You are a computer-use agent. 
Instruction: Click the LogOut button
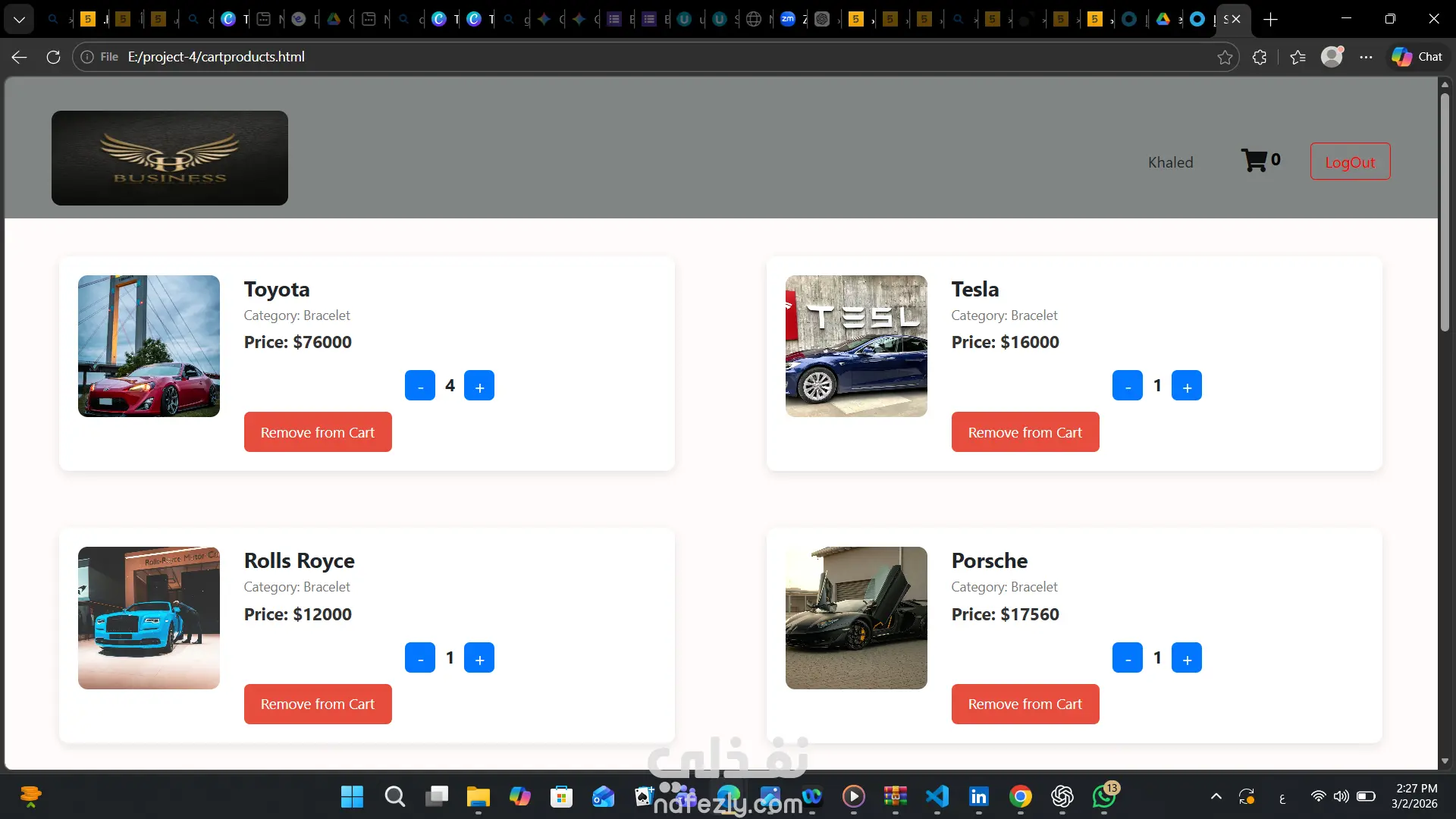(x=1350, y=162)
